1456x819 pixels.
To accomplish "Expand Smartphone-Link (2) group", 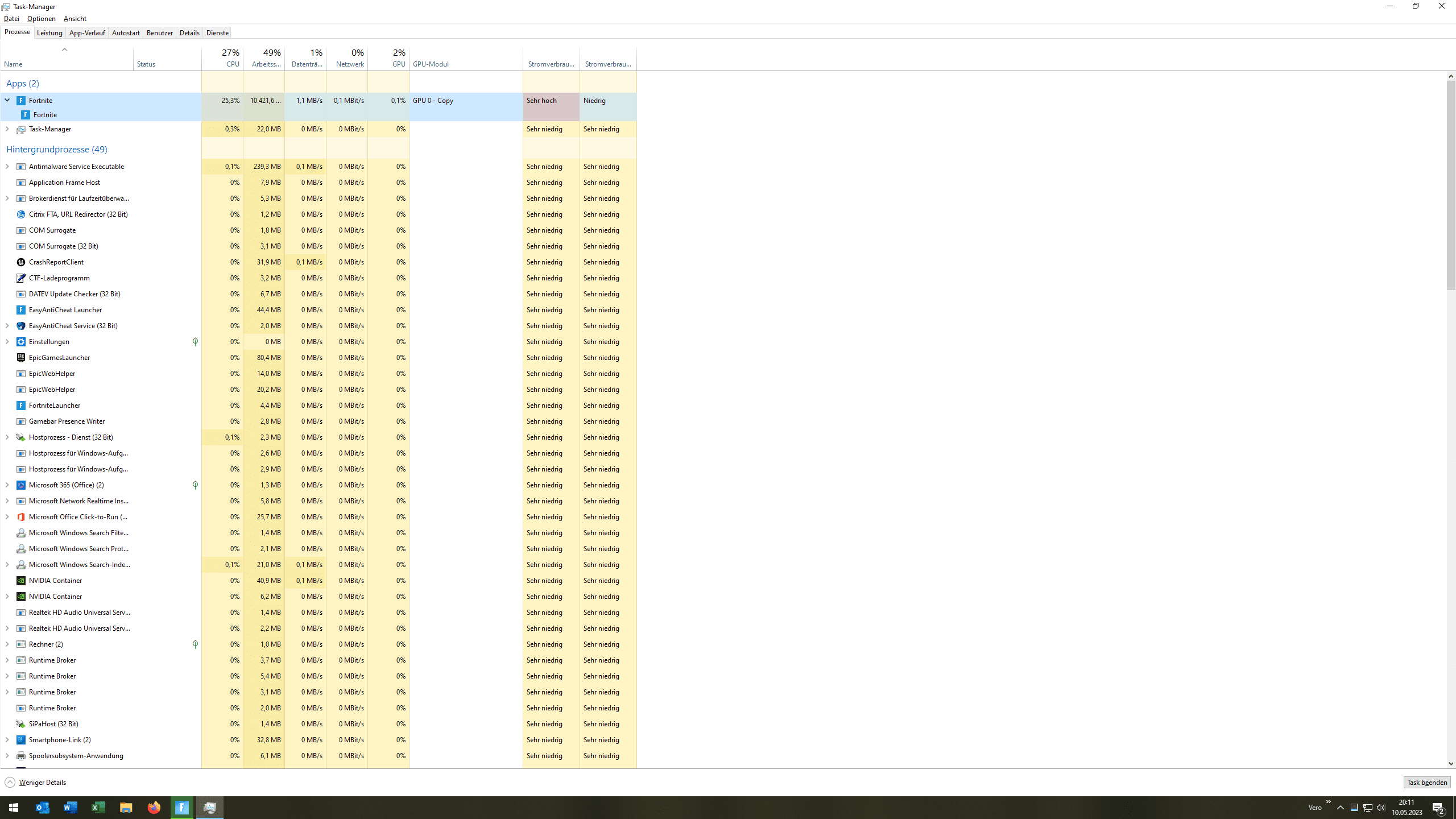I will (x=7, y=740).
